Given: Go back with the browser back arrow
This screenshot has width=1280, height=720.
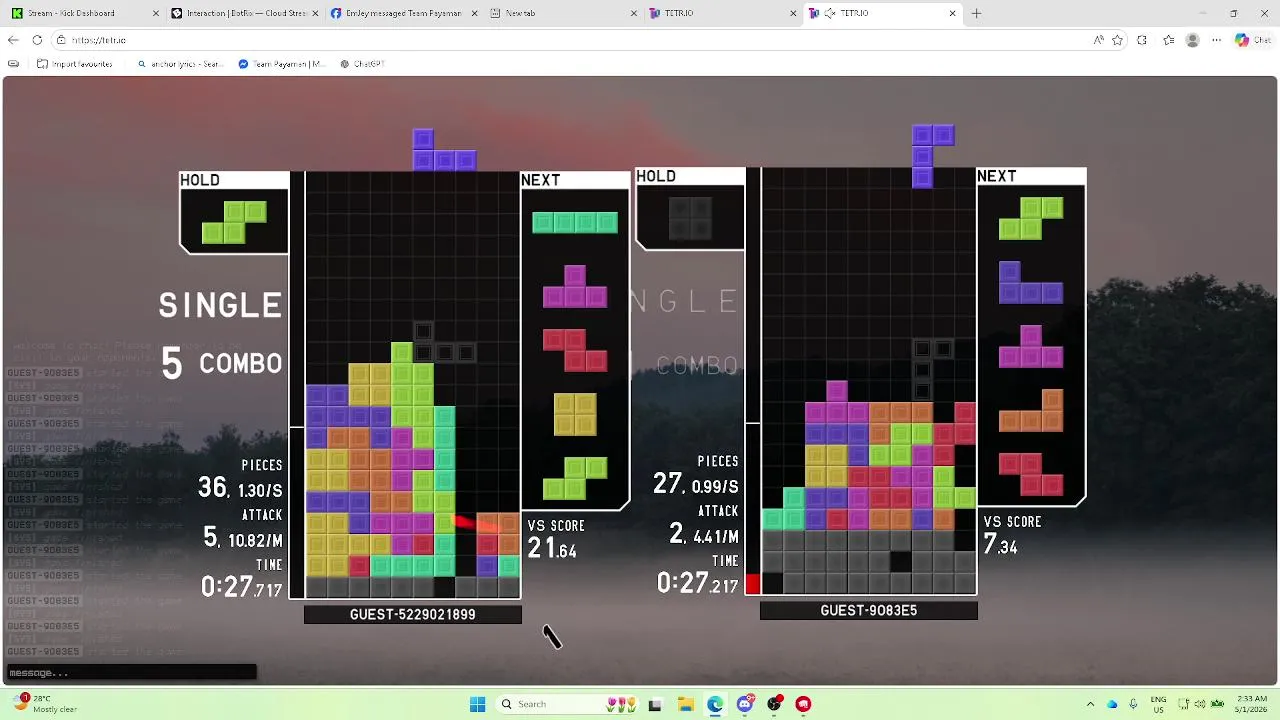Looking at the screenshot, I should click(x=13, y=40).
